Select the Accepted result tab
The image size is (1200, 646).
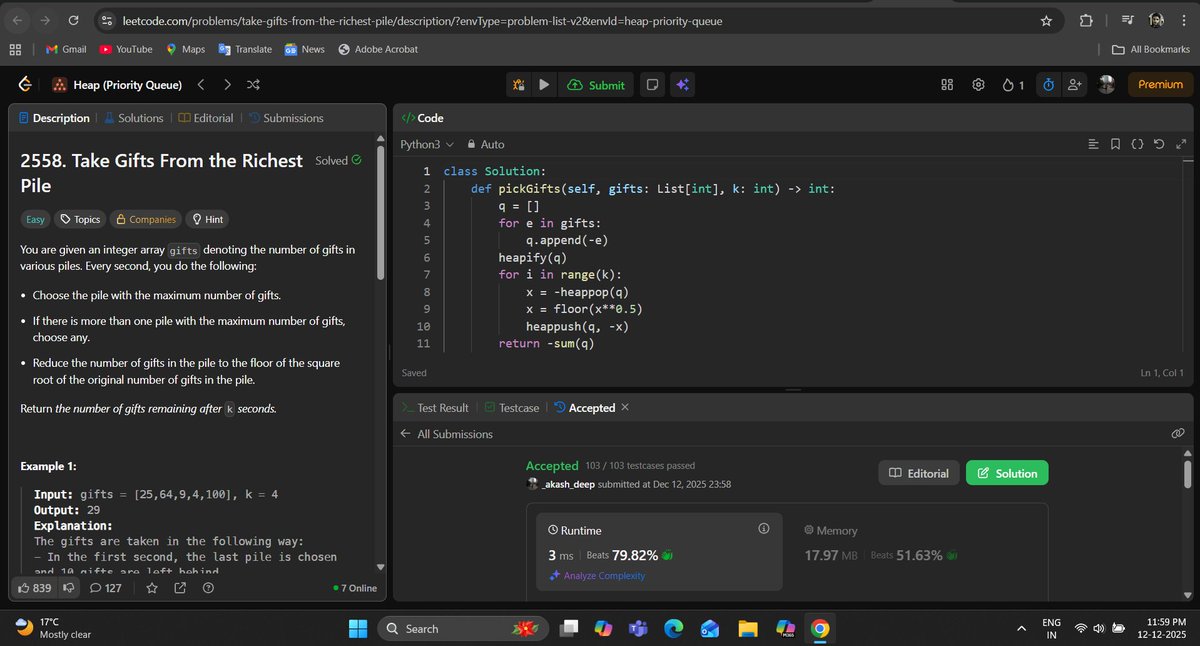[584, 408]
